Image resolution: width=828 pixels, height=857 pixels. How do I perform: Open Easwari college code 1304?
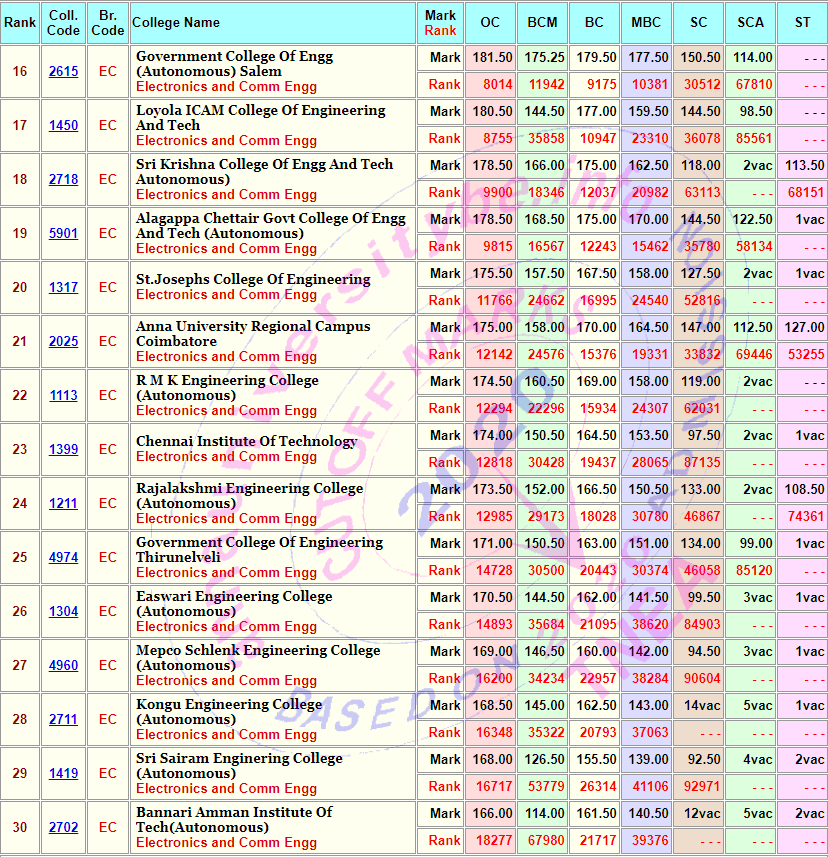click(63, 612)
